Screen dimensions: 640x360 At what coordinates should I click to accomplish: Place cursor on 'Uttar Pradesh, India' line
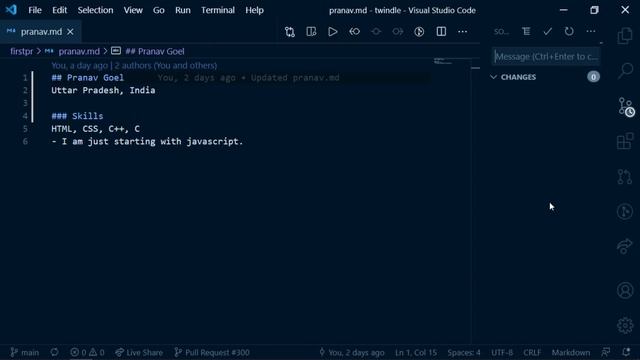pos(103,90)
